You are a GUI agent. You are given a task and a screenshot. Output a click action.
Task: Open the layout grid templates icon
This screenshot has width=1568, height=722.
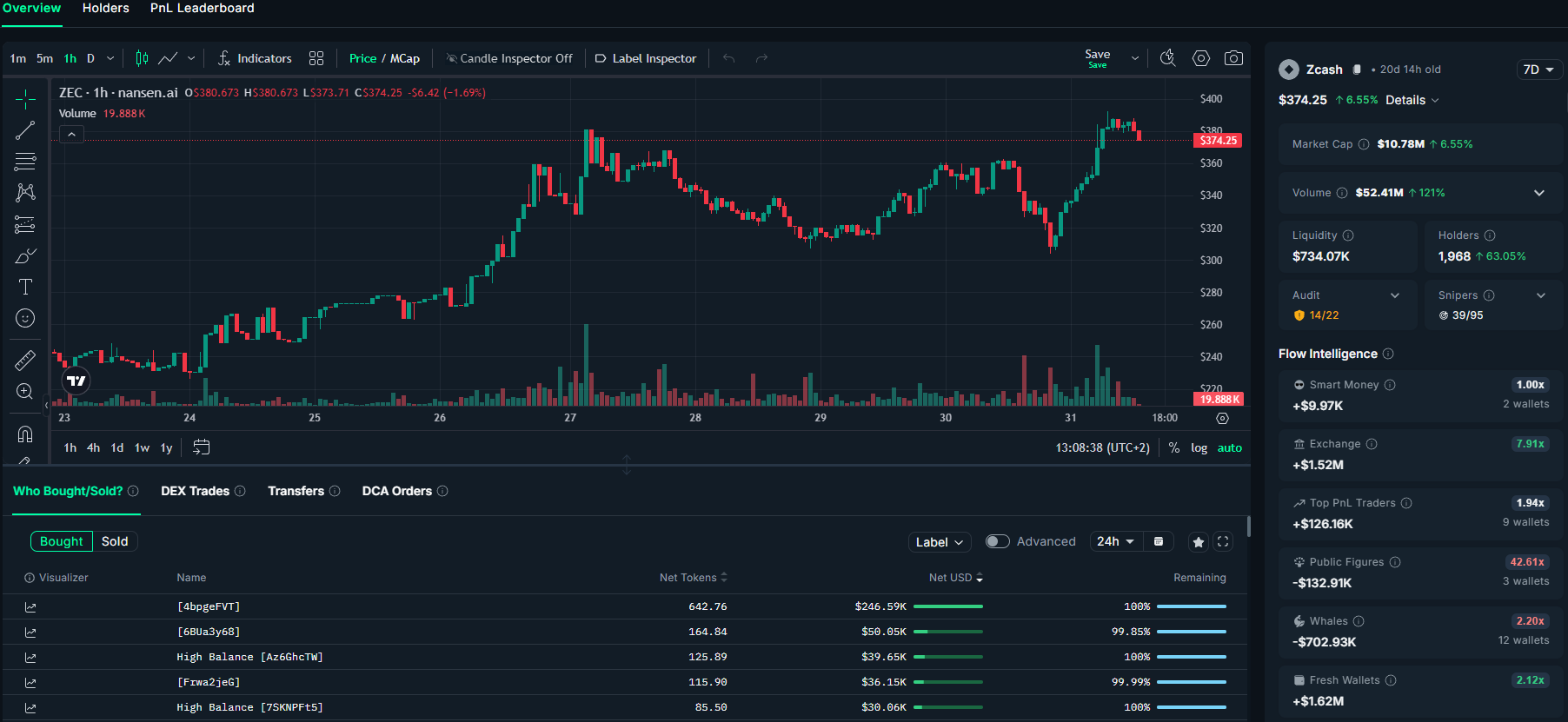(316, 58)
